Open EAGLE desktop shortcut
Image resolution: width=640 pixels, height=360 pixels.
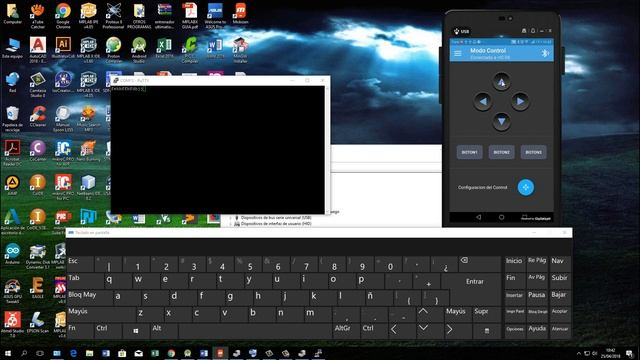[x=38, y=288]
